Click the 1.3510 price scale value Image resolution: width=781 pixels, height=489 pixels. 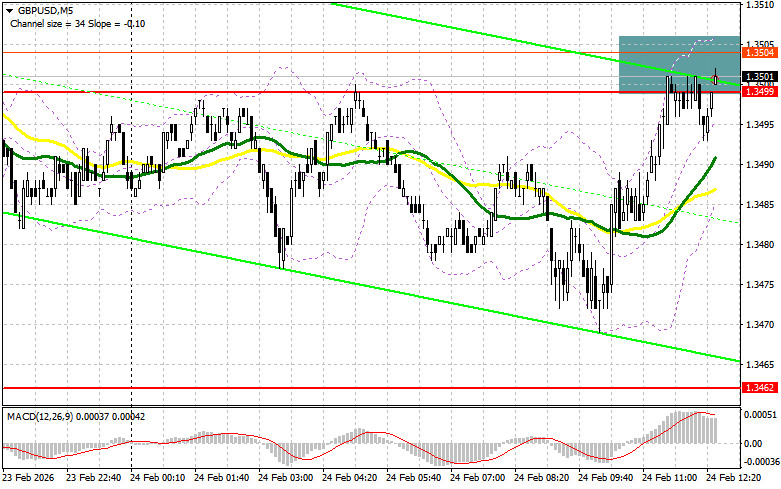click(760, 5)
